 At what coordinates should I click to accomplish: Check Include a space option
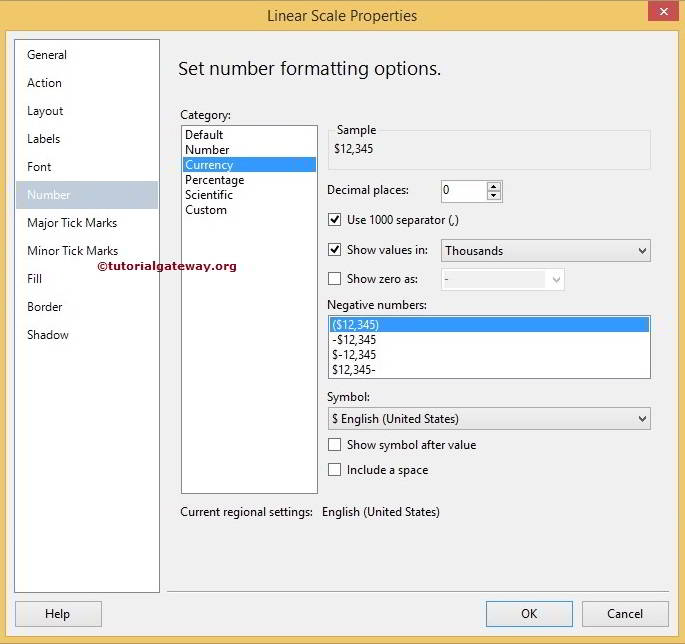tap(335, 470)
